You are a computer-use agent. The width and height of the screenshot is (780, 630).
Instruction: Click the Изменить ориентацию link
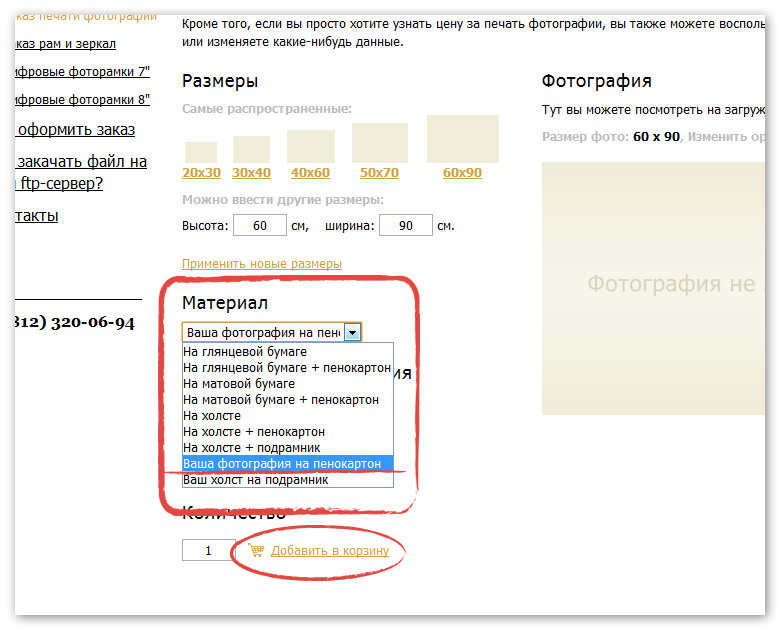726,136
